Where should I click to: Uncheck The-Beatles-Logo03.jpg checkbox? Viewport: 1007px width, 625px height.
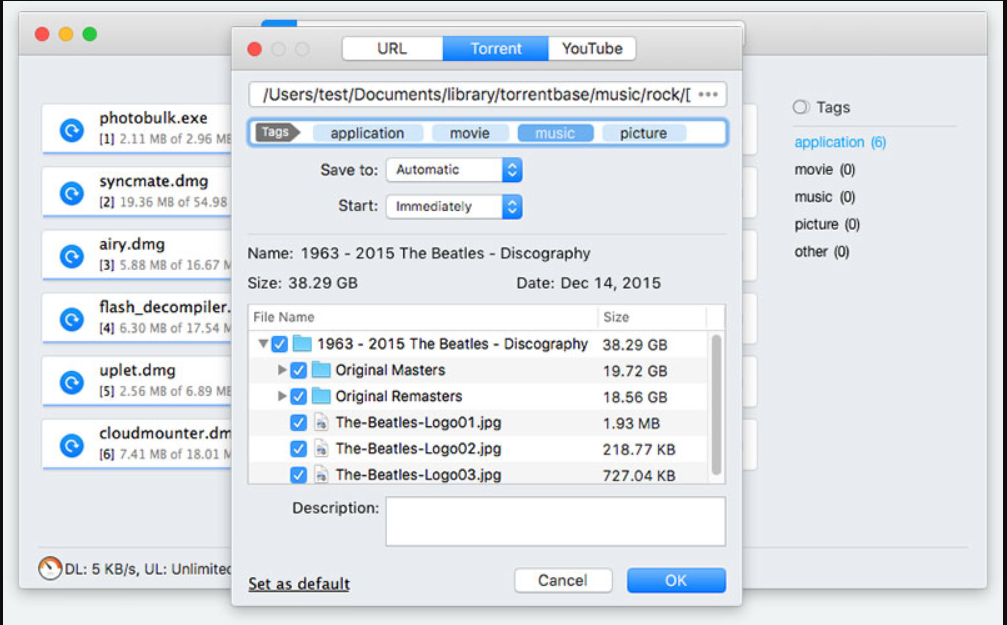[298, 475]
